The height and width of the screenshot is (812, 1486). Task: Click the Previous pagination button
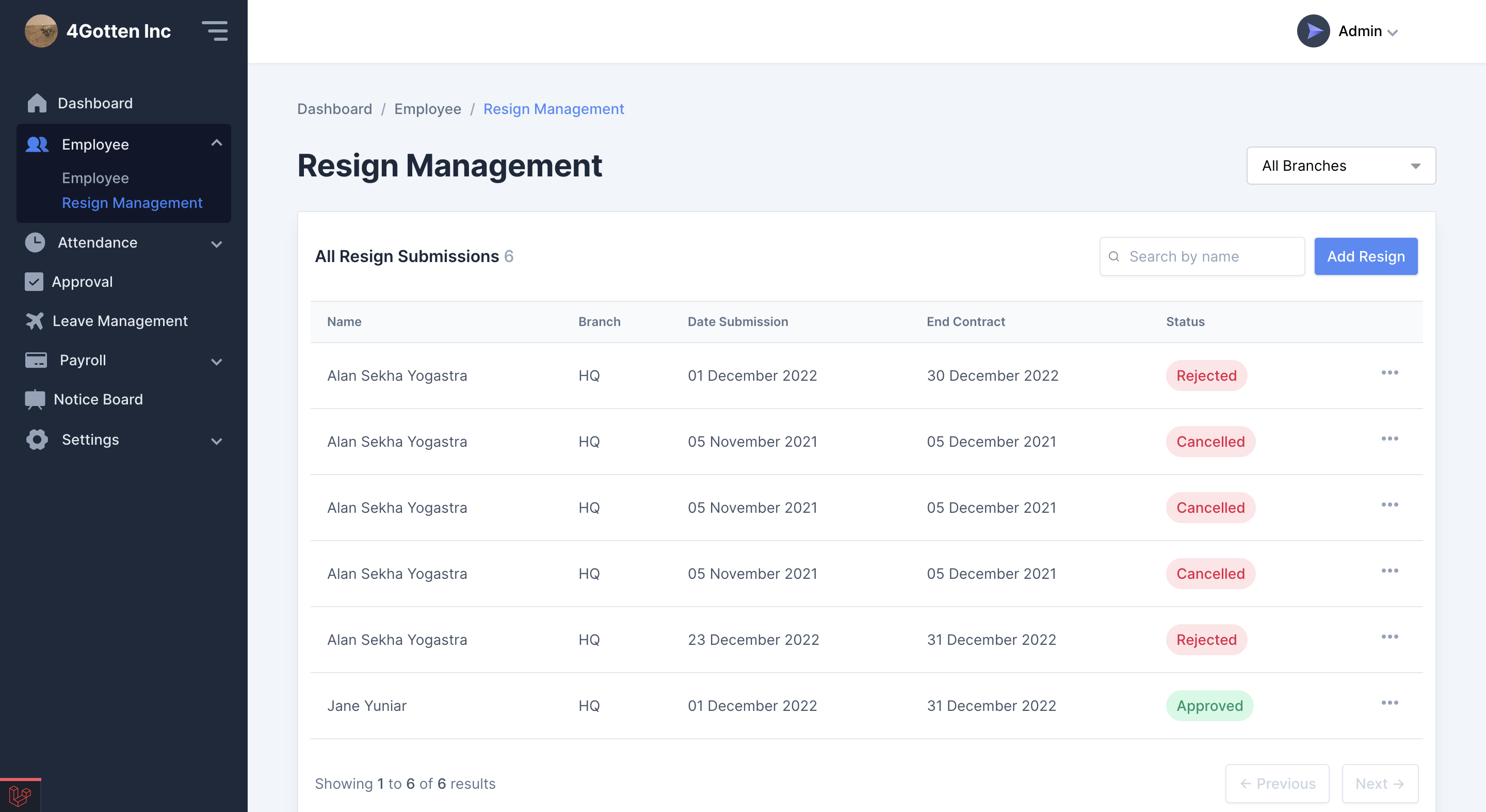[x=1277, y=783]
